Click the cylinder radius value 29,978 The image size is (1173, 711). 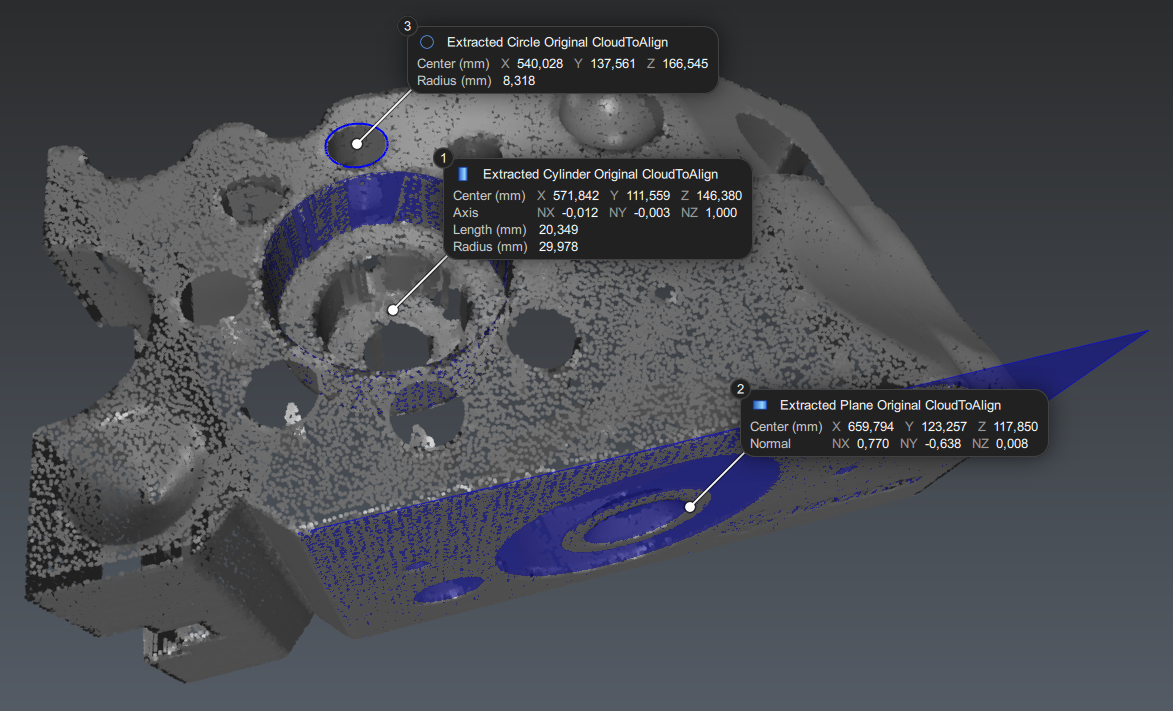pyautogui.click(x=558, y=247)
